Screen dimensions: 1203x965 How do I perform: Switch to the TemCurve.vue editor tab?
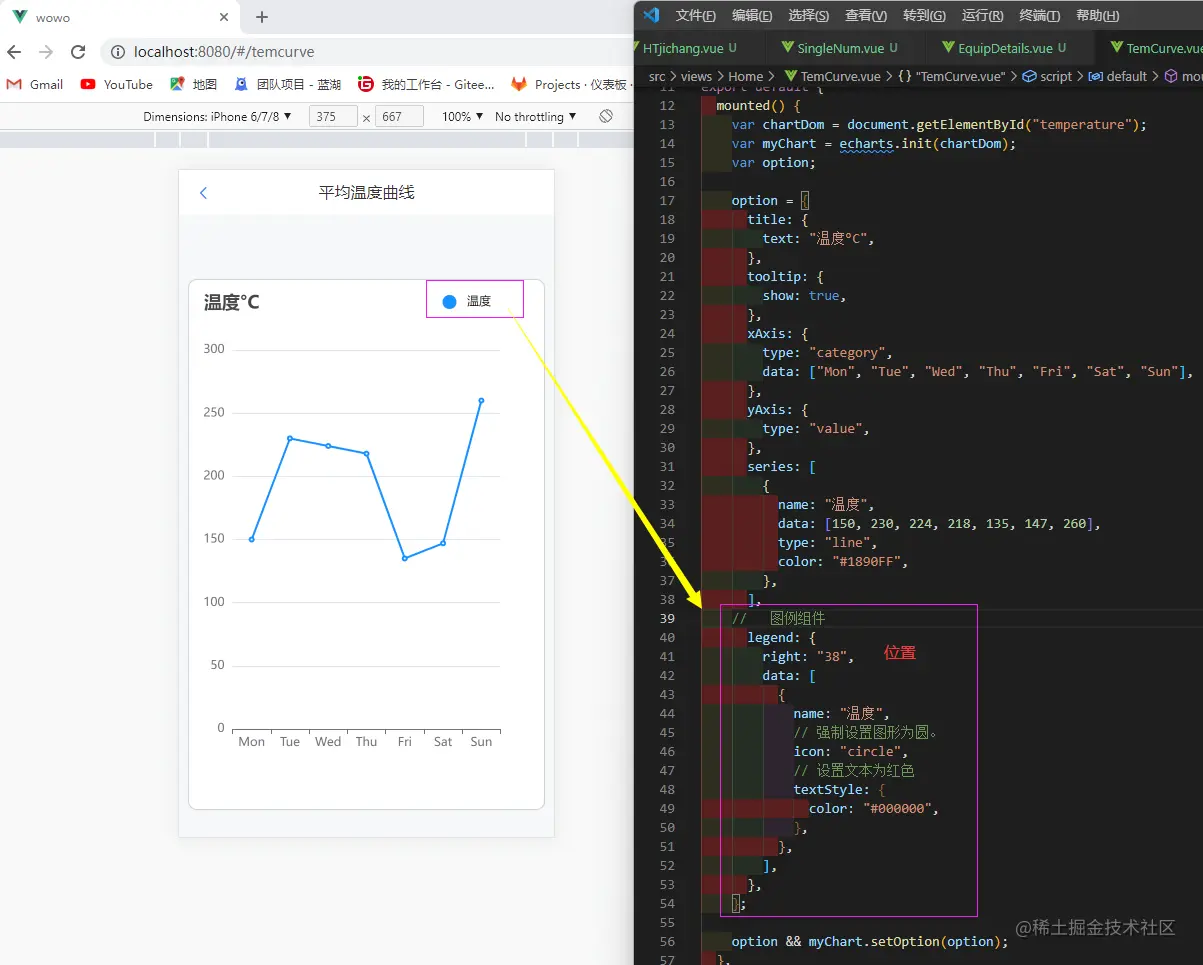[1150, 48]
